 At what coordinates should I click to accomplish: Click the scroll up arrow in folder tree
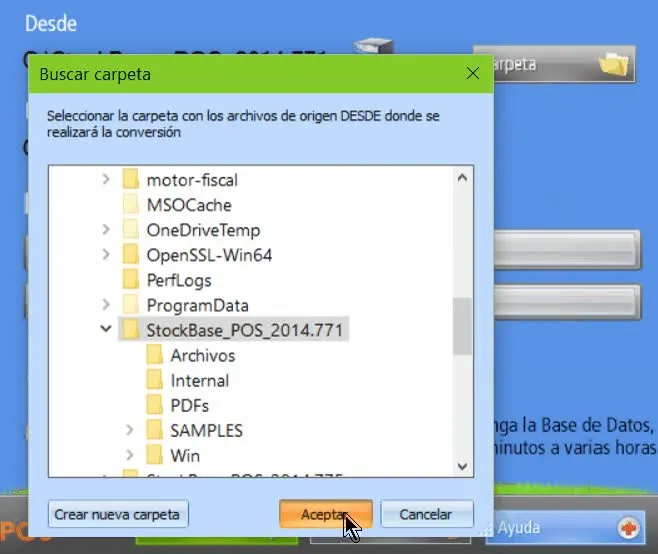coord(462,178)
